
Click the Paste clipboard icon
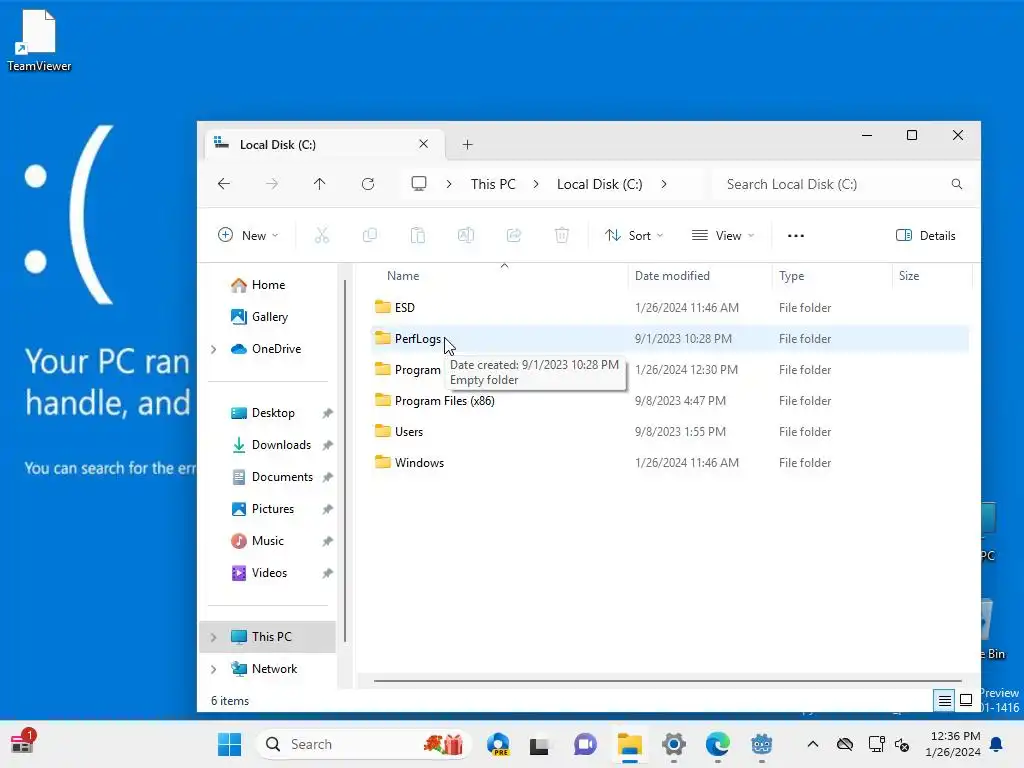coord(418,235)
